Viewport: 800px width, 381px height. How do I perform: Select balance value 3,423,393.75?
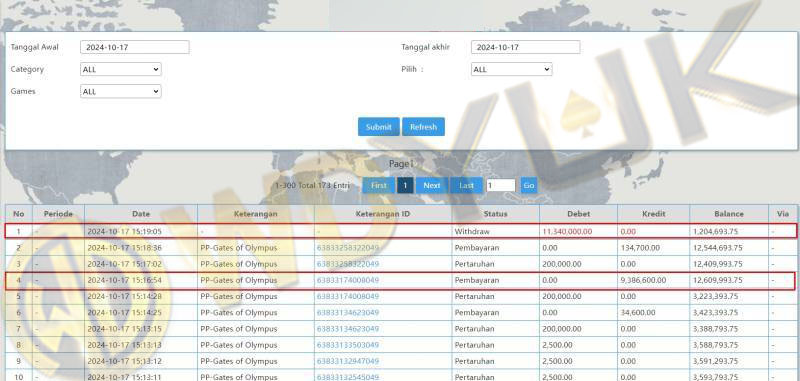click(715, 313)
